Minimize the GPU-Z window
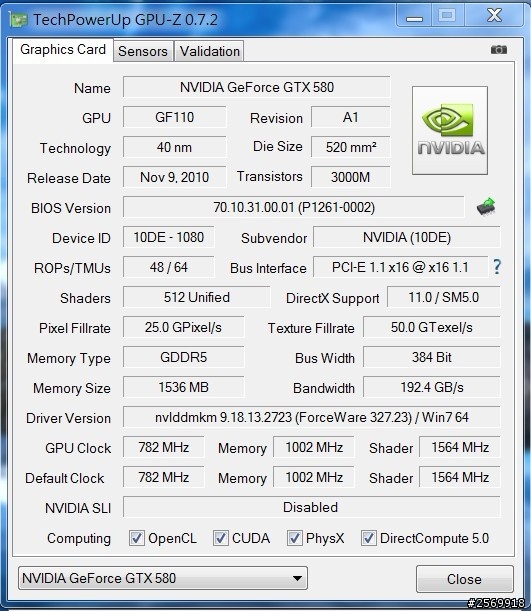Image resolution: width=531 pixels, height=611 pixels. click(414, 16)
